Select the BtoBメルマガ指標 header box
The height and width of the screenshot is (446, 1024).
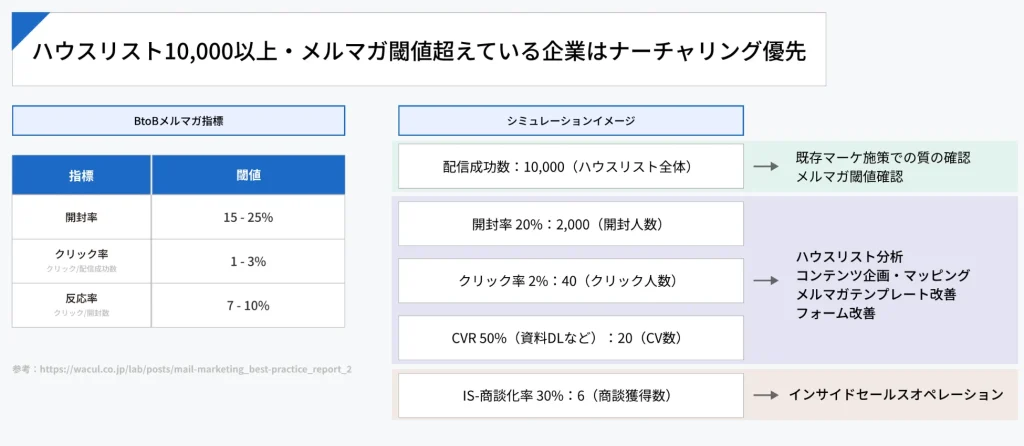coord(178,121)
